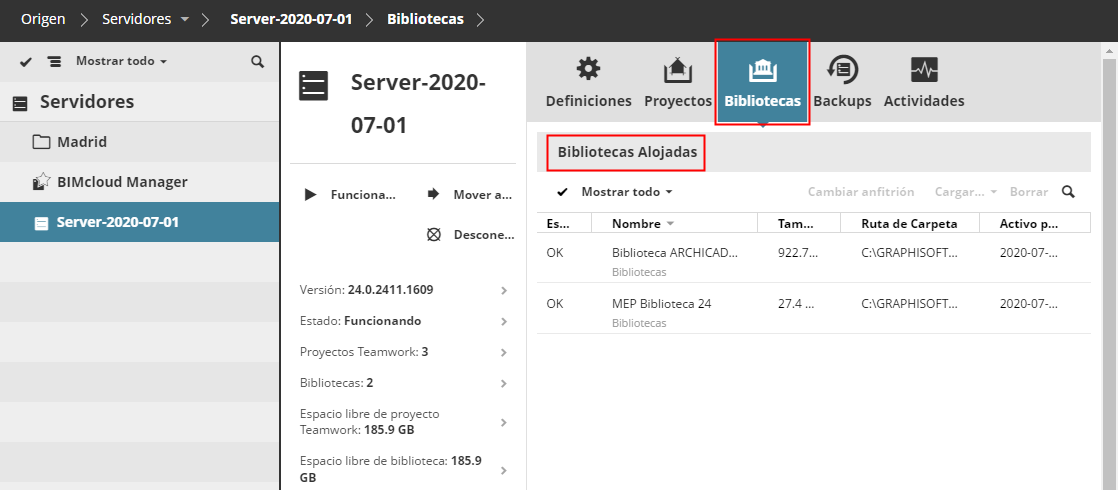Expand Espacio libre de proyecto Teamwork chevron

(503, 422)
